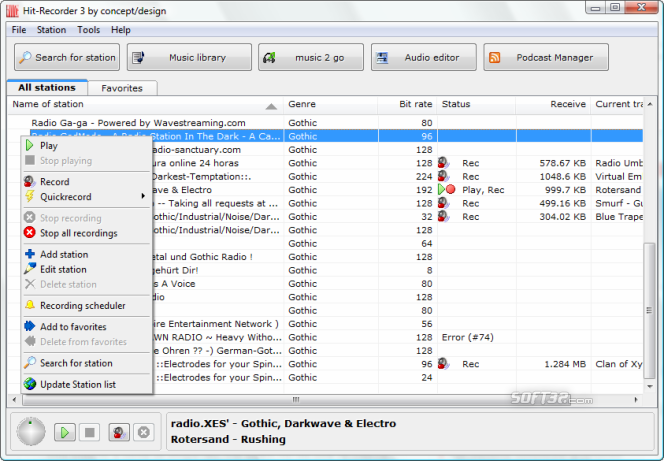This screenshot has height=461, width=664.
Task: Open music 2 go
Action: point(311,57)
